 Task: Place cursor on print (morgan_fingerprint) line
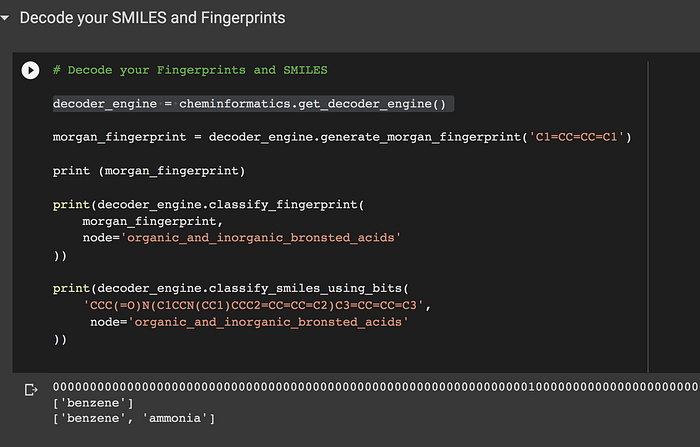tap(149, 171)
